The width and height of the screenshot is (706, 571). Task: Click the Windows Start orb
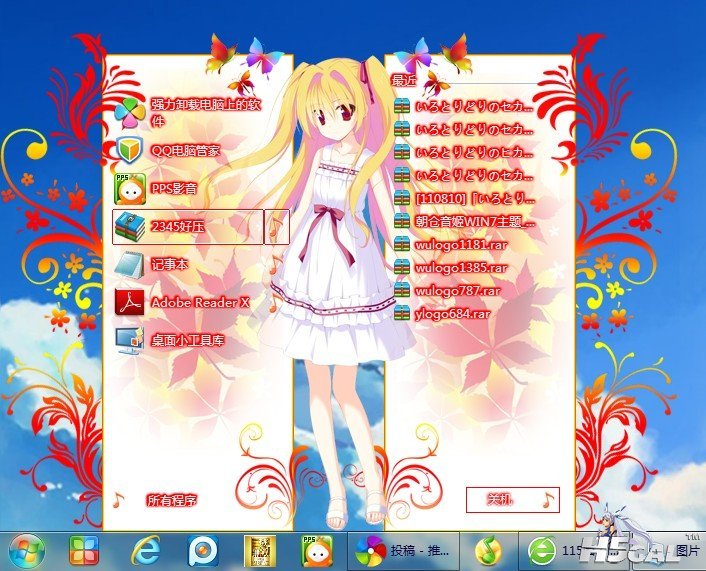(27, 549)
